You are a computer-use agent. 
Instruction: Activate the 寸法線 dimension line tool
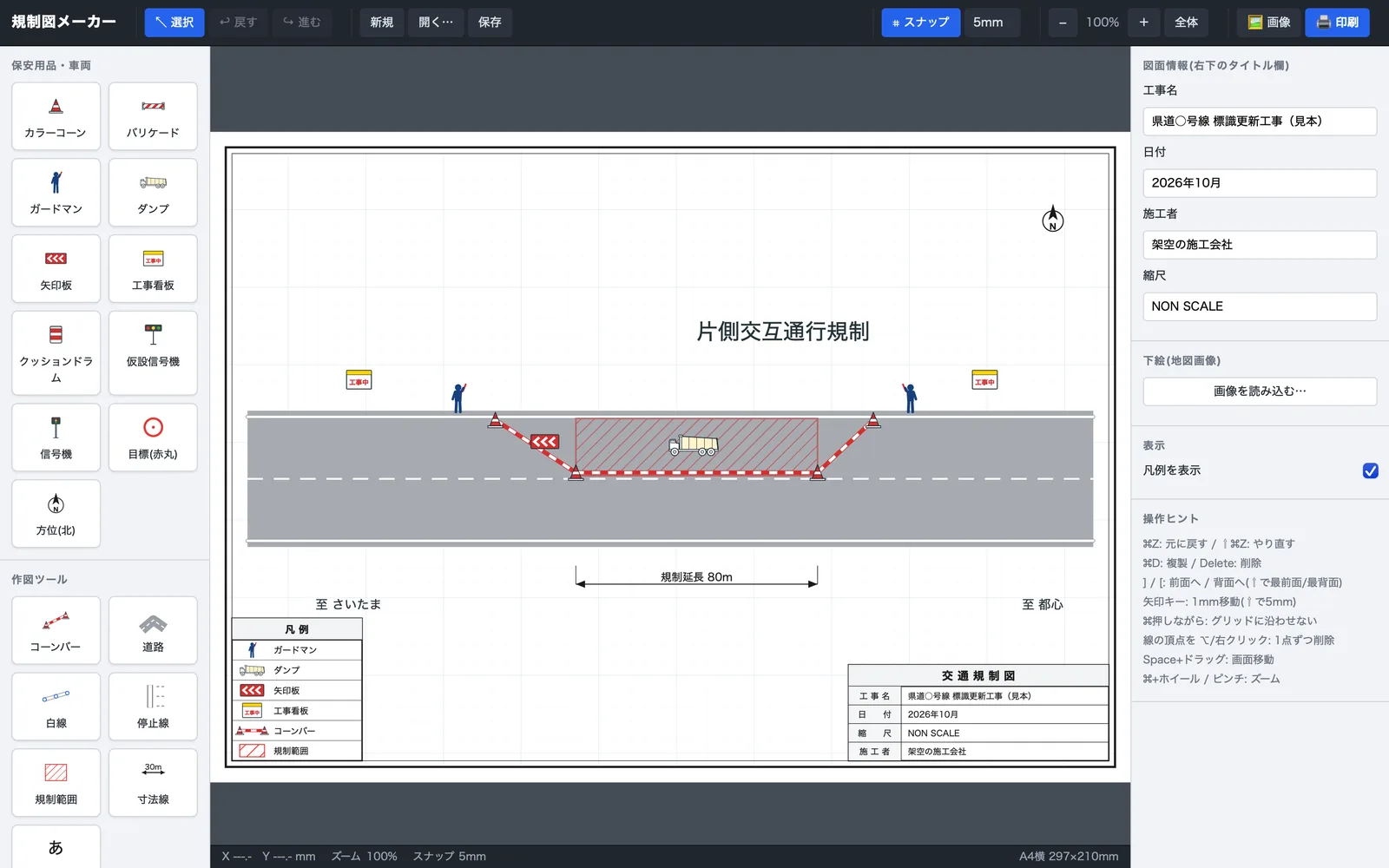pyautogui.click(x=153, y=783)
